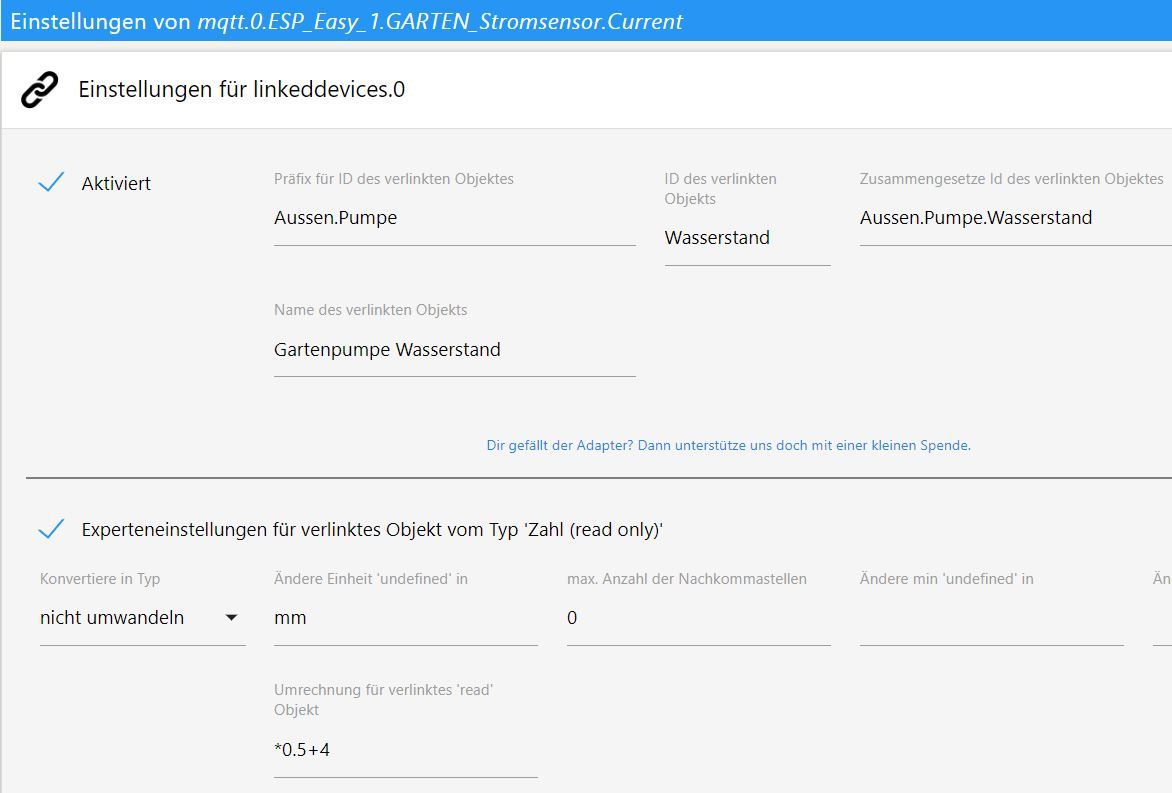The width and height of the screenshot is (1172, 793).
Task: Click the empty 'Ändere min' input field
Action: pyautogui.click(x=991, y=620)
